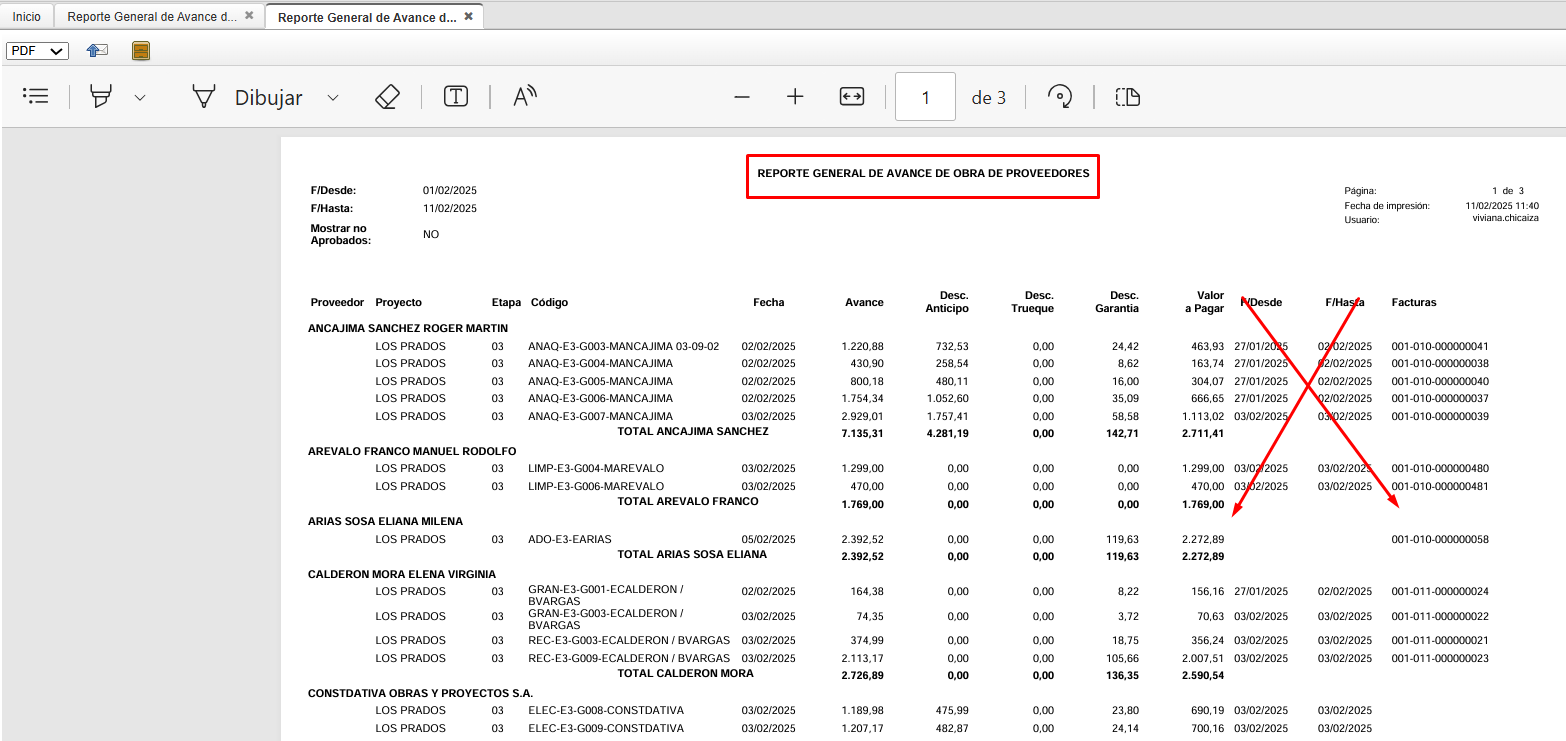Start the read aloud feature

pyautogui.click(x=525, y=96)
